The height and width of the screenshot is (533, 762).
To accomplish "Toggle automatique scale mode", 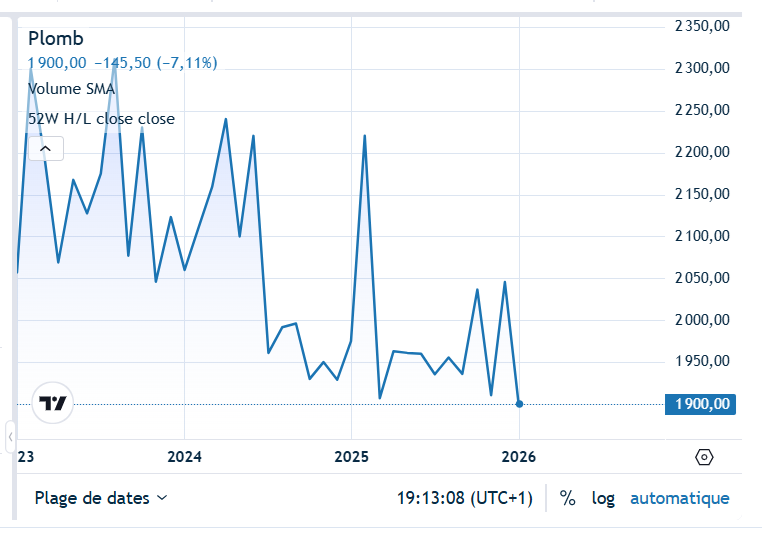I will (x=679, y=498).
